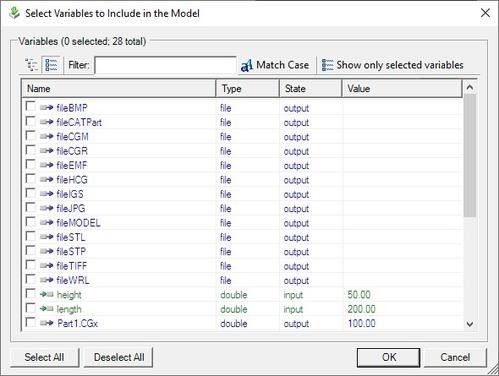
Task: Click the output arrow icon of fileSTL
Action: click(46, 237)
